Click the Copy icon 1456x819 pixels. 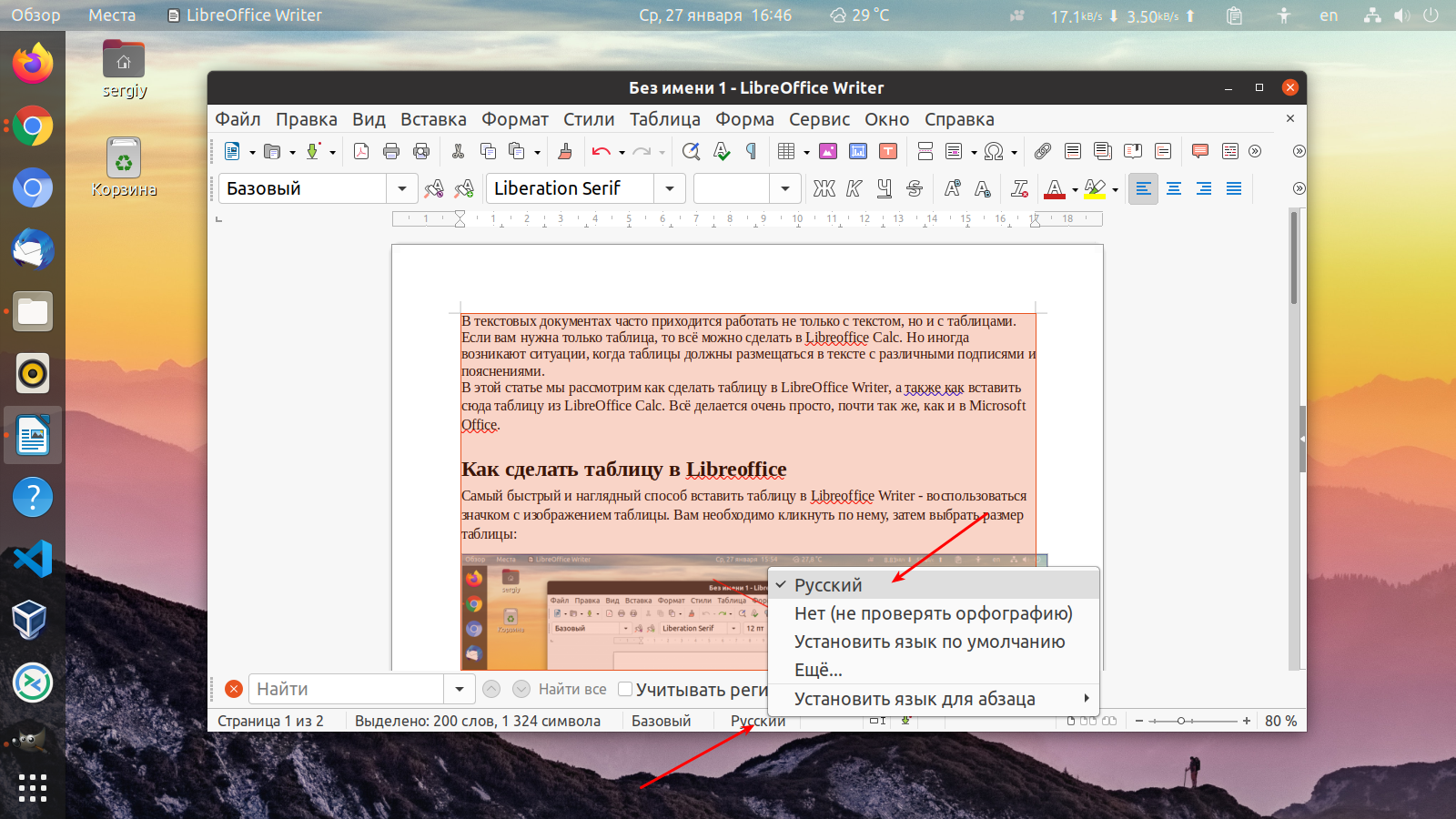[x=488, y=152]
